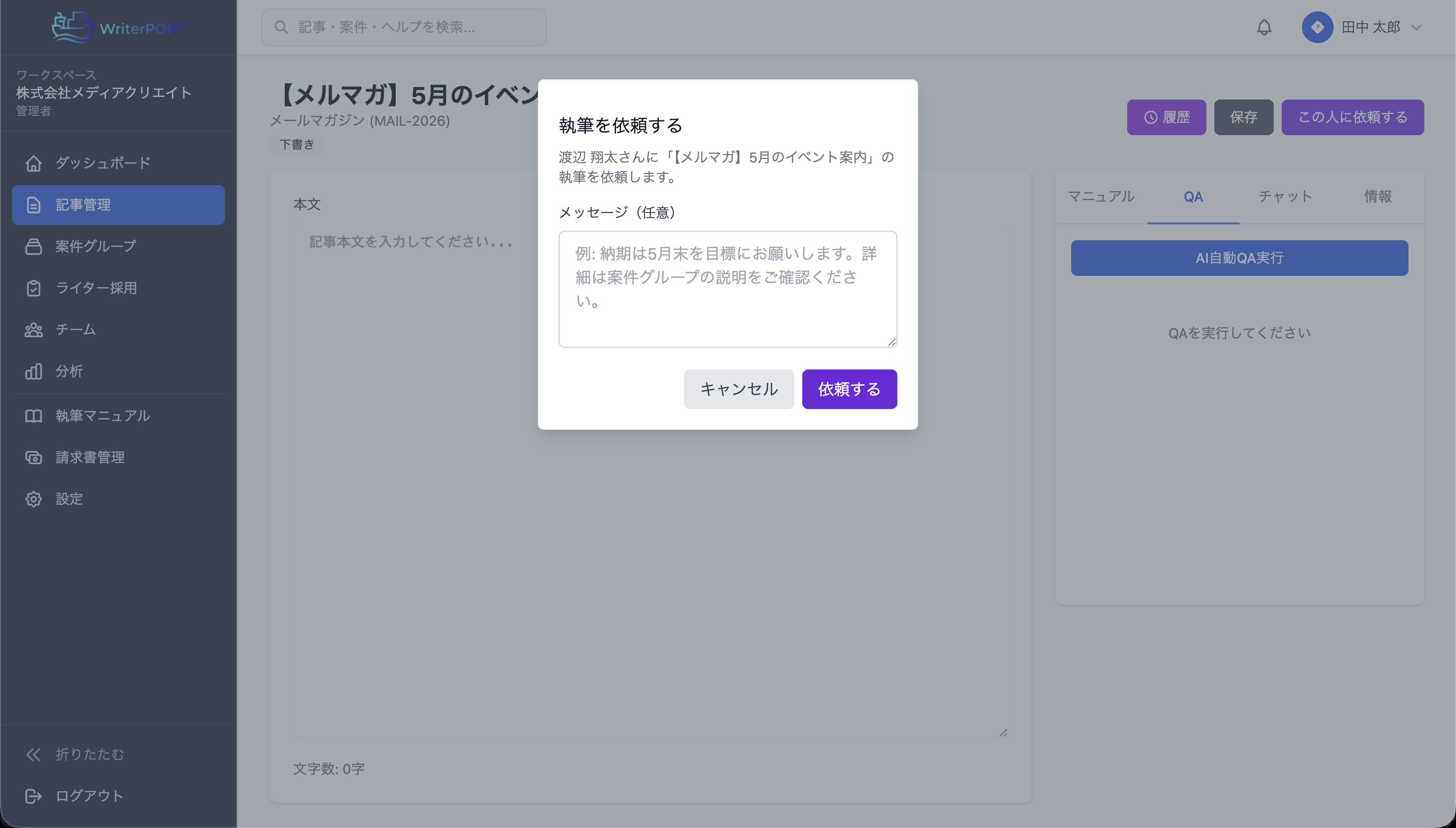Switch to the チャット tab

1286,197
